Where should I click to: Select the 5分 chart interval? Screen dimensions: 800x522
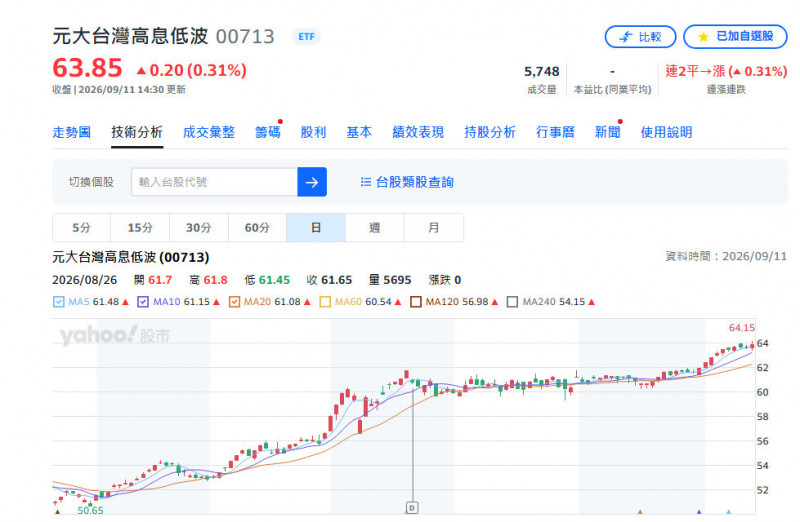(x=82, y=228)
